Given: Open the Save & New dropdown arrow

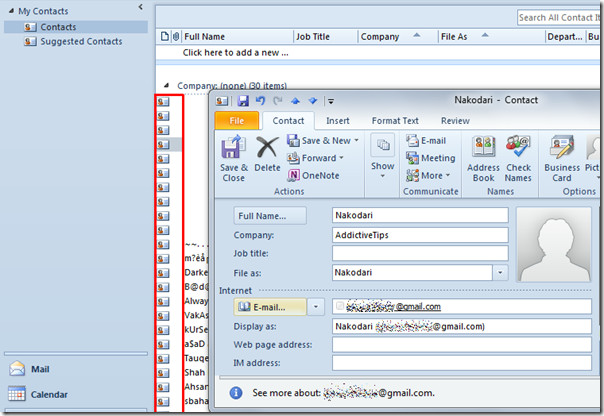Looking at the screenshot, I should tap(356, 141).
